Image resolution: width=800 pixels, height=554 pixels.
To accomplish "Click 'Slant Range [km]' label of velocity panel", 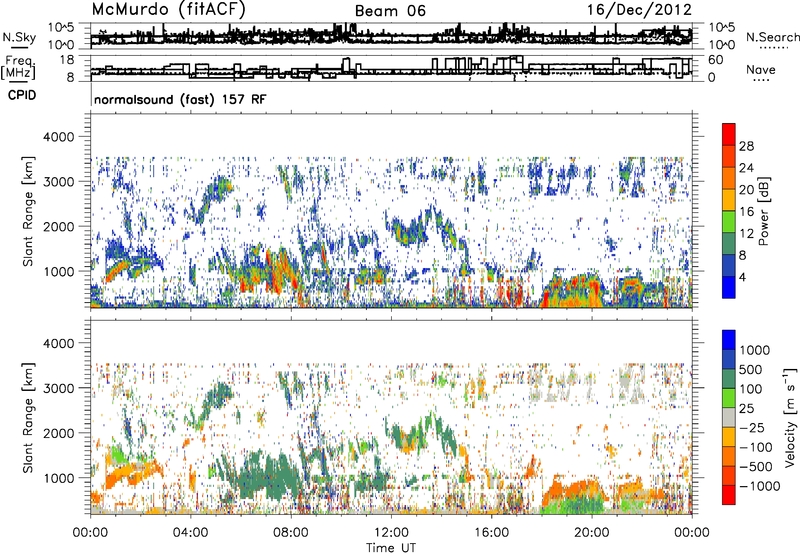I will click(28, 417).
